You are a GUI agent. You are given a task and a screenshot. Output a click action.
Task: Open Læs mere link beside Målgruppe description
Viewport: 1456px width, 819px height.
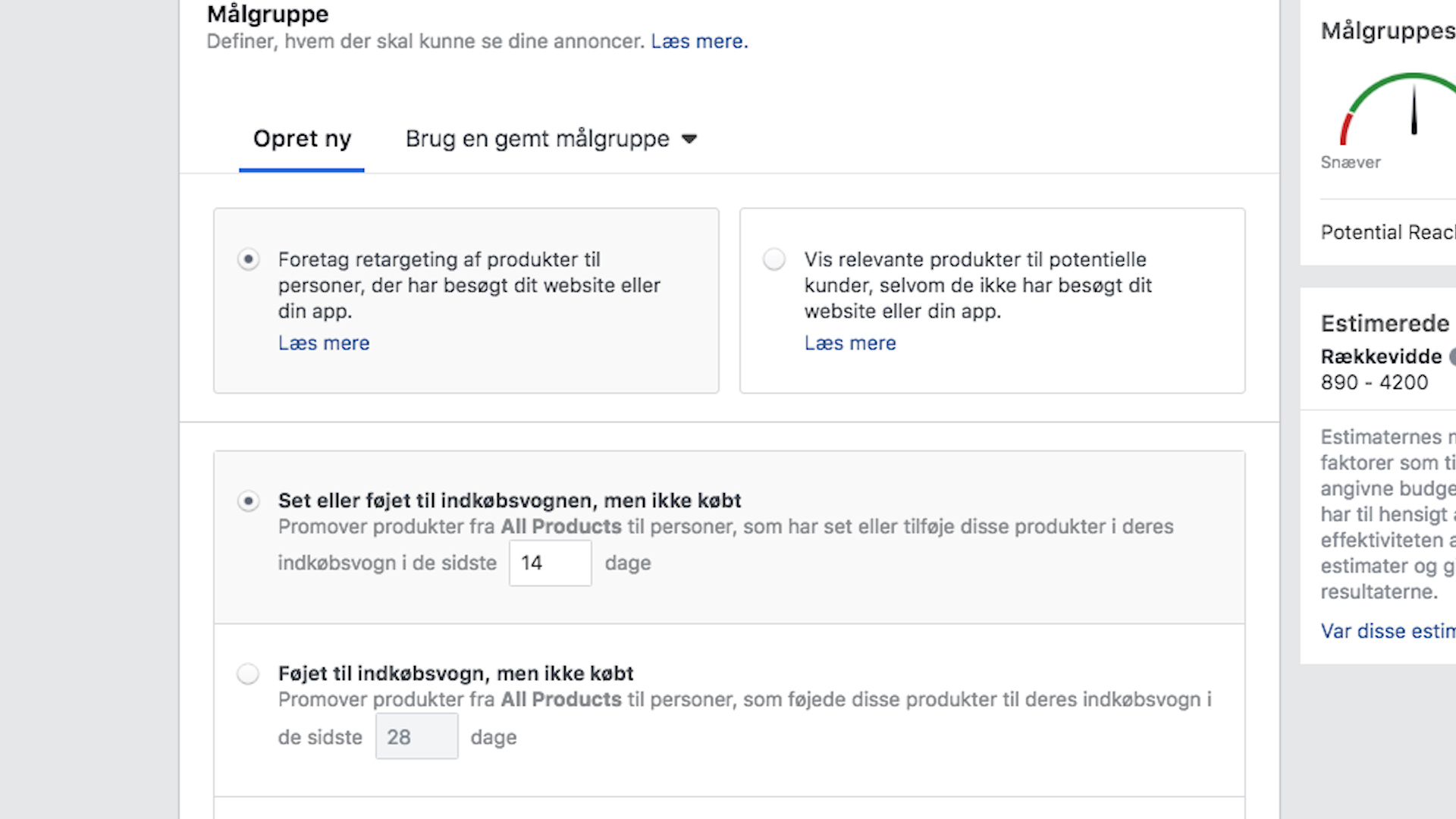tap(698, 41)
